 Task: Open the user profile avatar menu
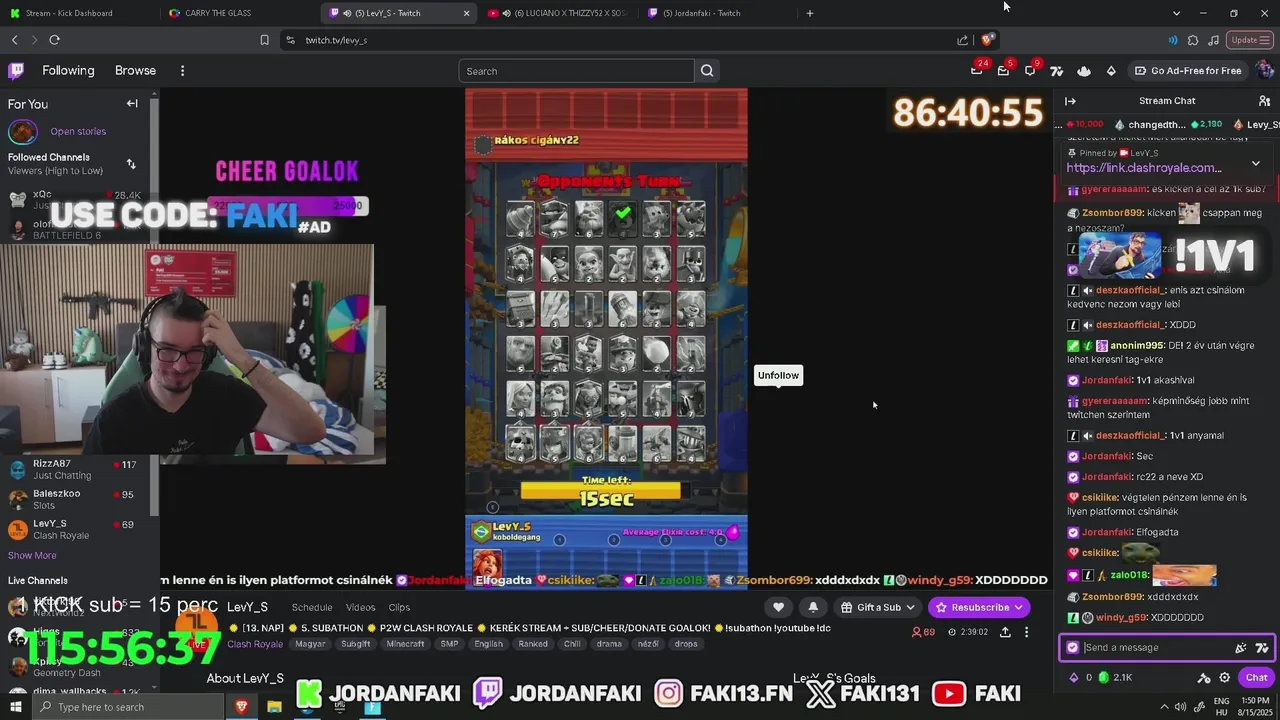(x=1264, y=70)
